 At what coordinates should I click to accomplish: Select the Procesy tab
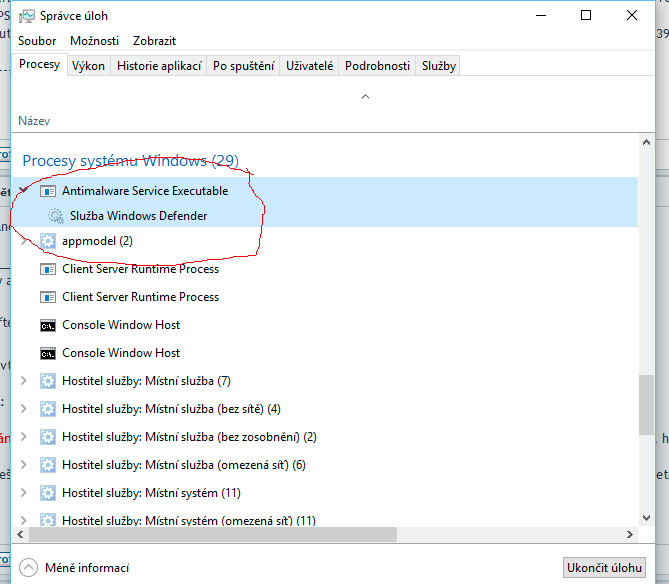[x=39, y=64]
